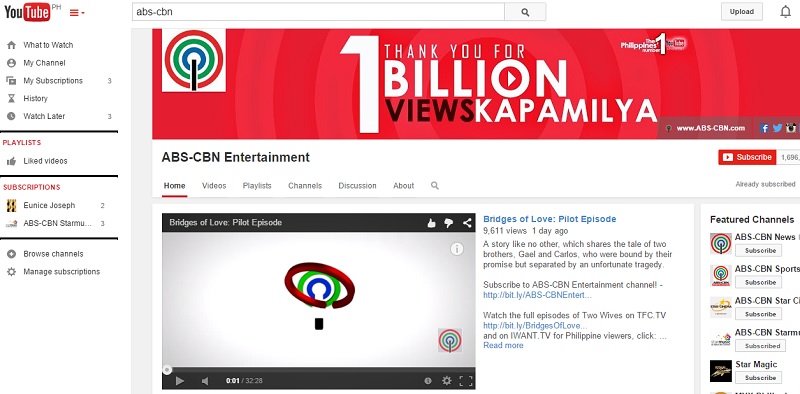Click the Watch Later clock in player
This screenshot has width=800, height=394.
coord(428,381)
